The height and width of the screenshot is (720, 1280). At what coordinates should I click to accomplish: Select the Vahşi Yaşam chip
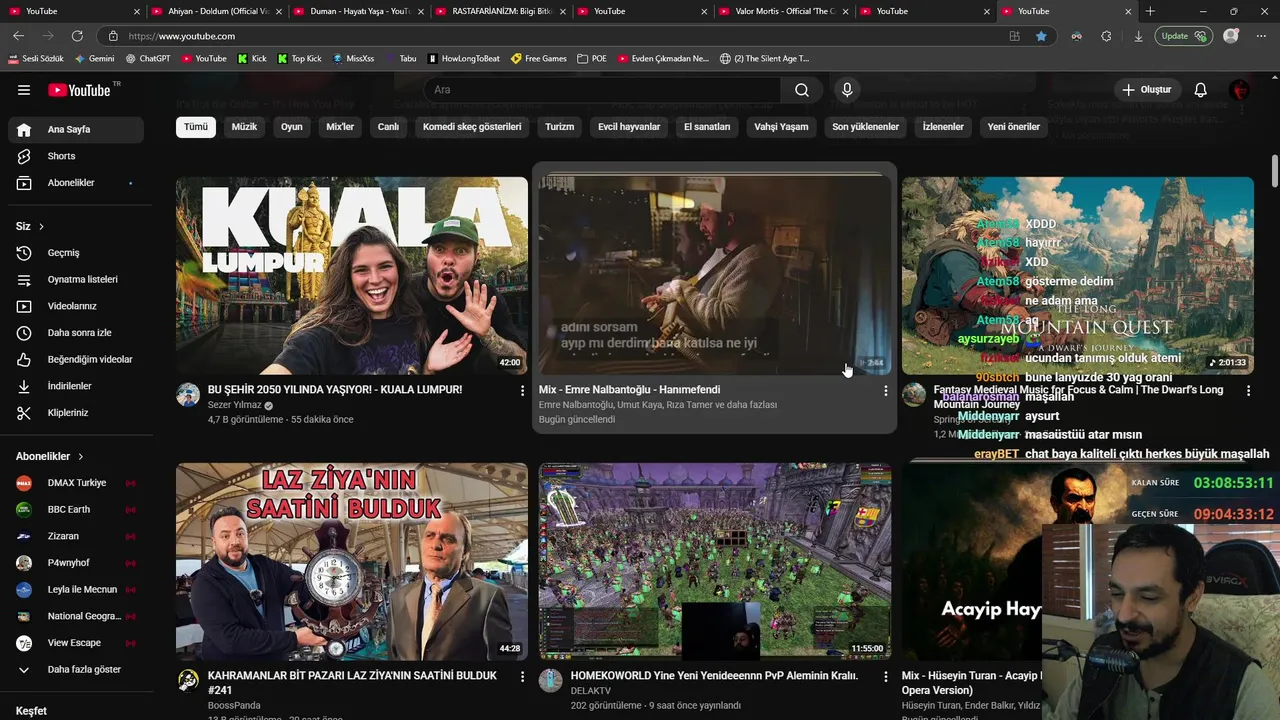coord(781,127)
